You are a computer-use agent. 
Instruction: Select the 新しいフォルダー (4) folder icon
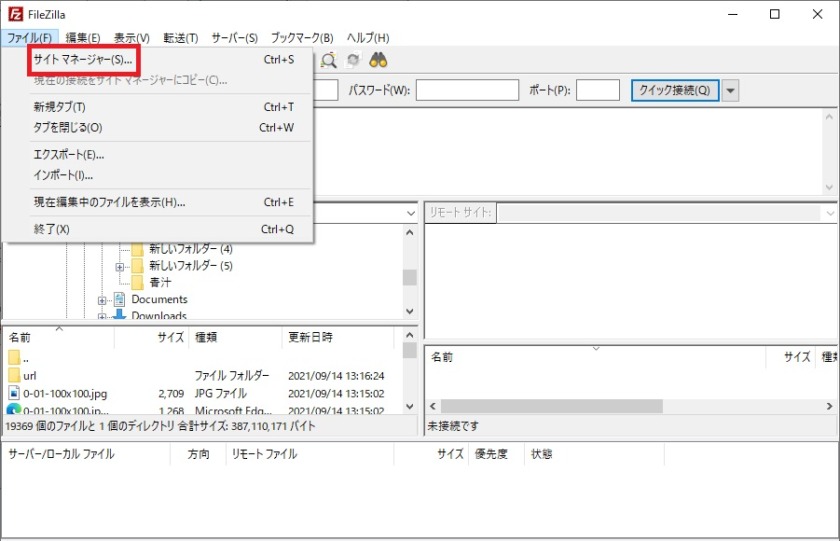138,249
